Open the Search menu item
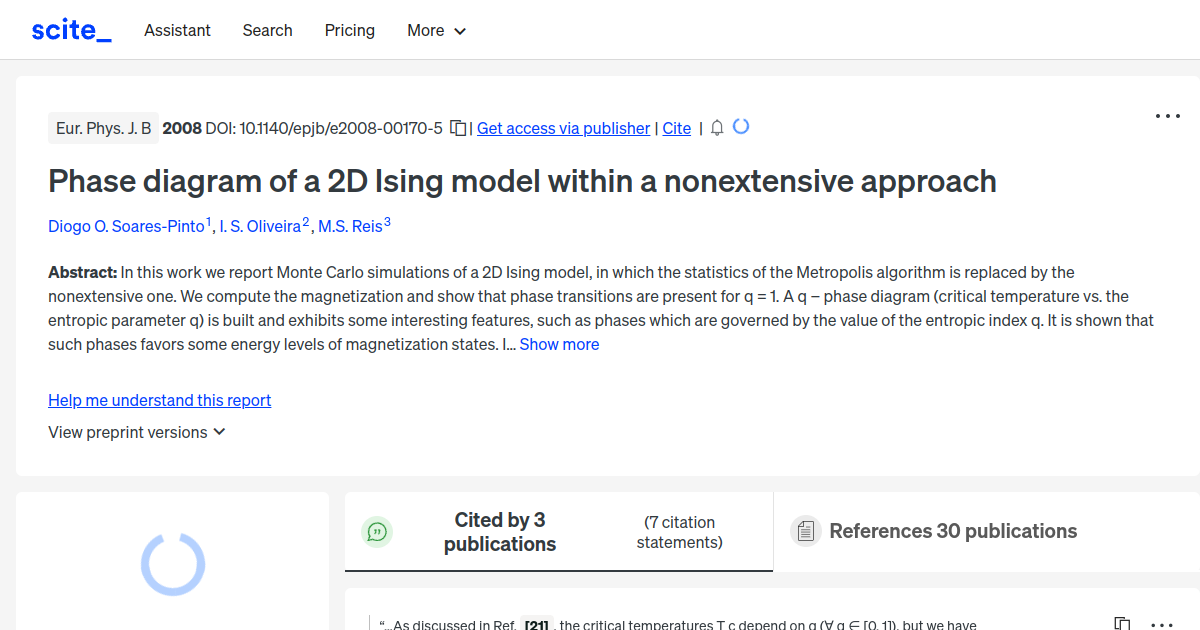The height and width of the screenshot is (630, 1200). click(x=267, y=31)
